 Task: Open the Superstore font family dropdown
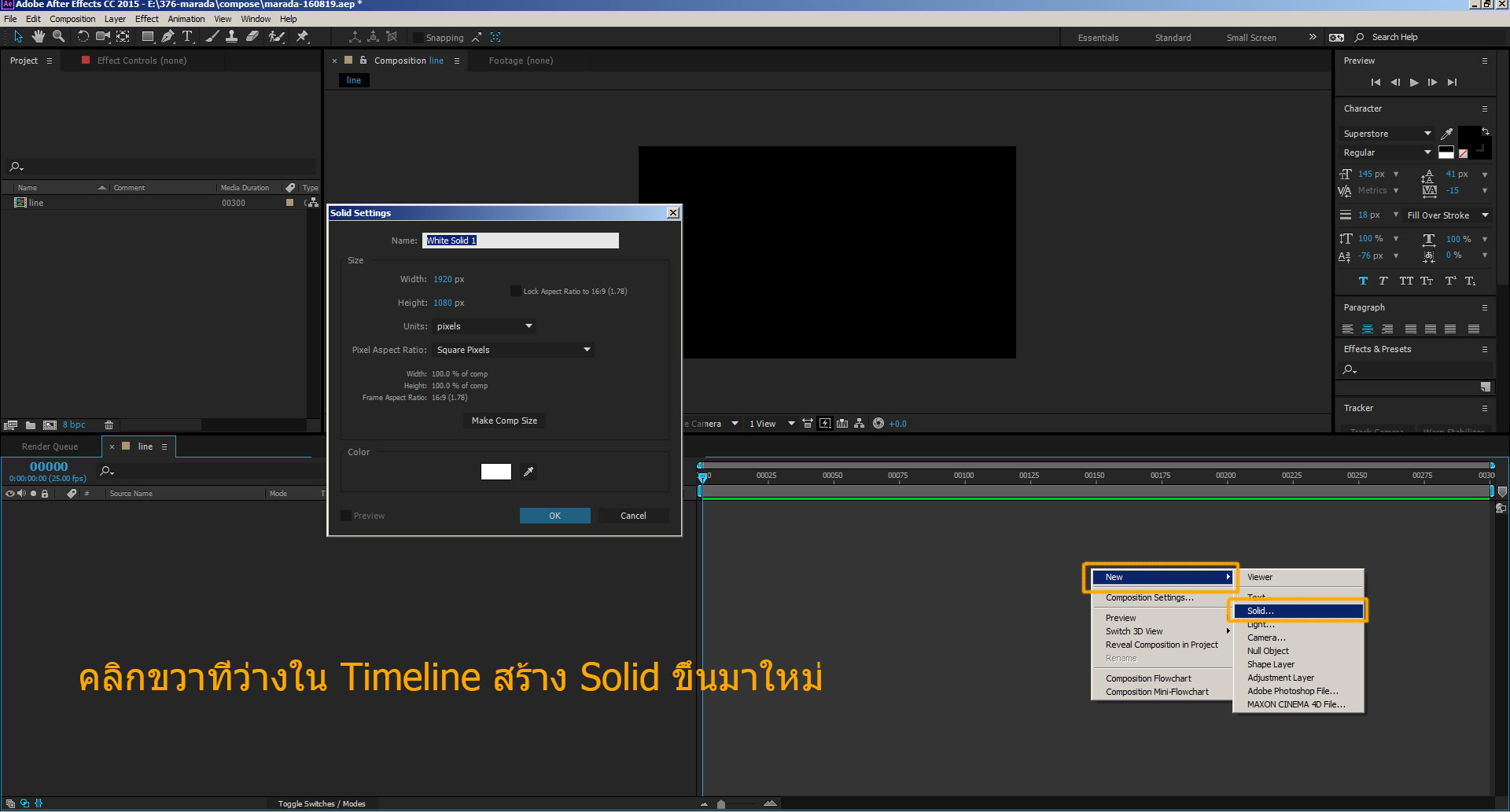(1387, 134)
